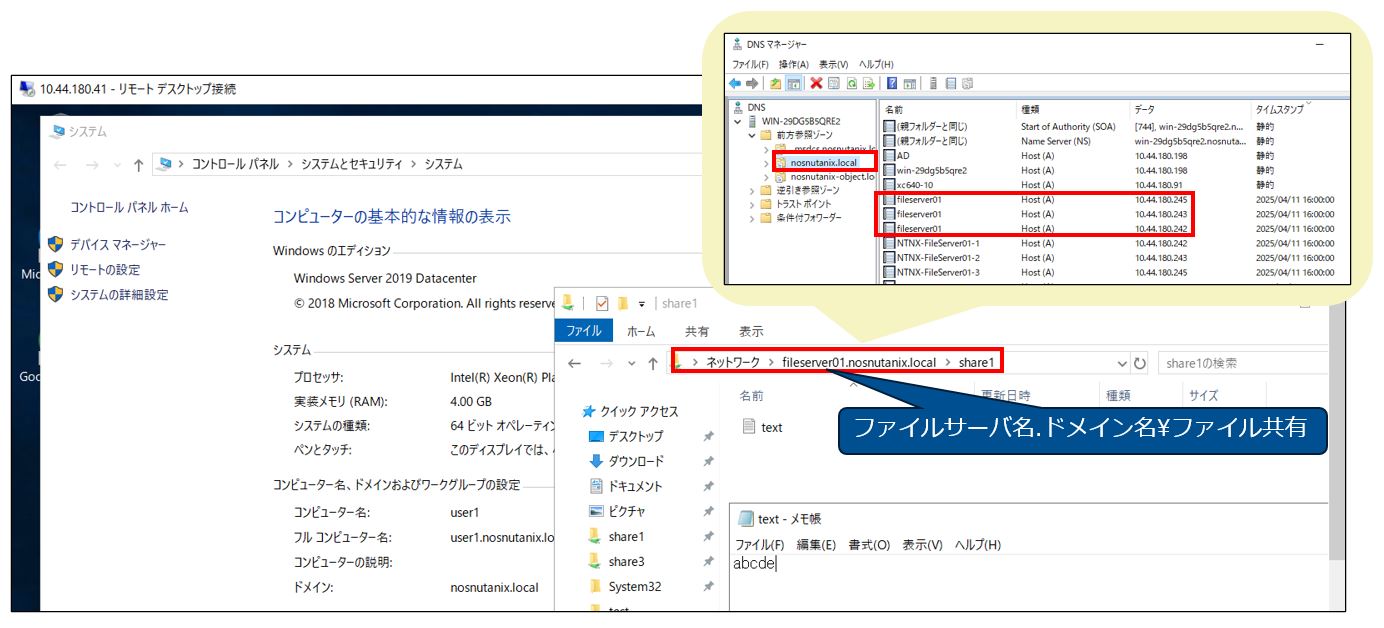Click the properties checkmark in Explorer quick access toolbar
The image size is (1384, 628).
click(x=602, y=303)
